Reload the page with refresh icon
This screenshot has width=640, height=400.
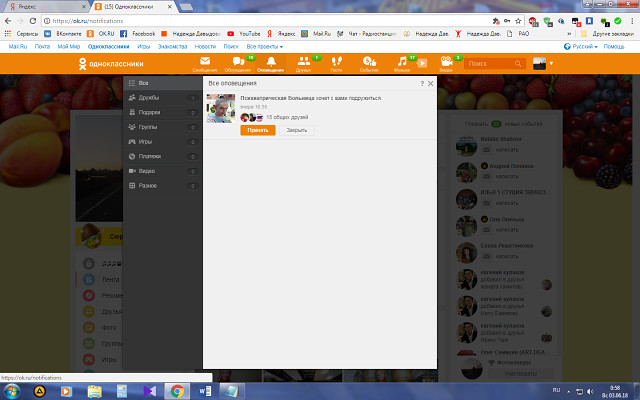click(x=33, y=21)
